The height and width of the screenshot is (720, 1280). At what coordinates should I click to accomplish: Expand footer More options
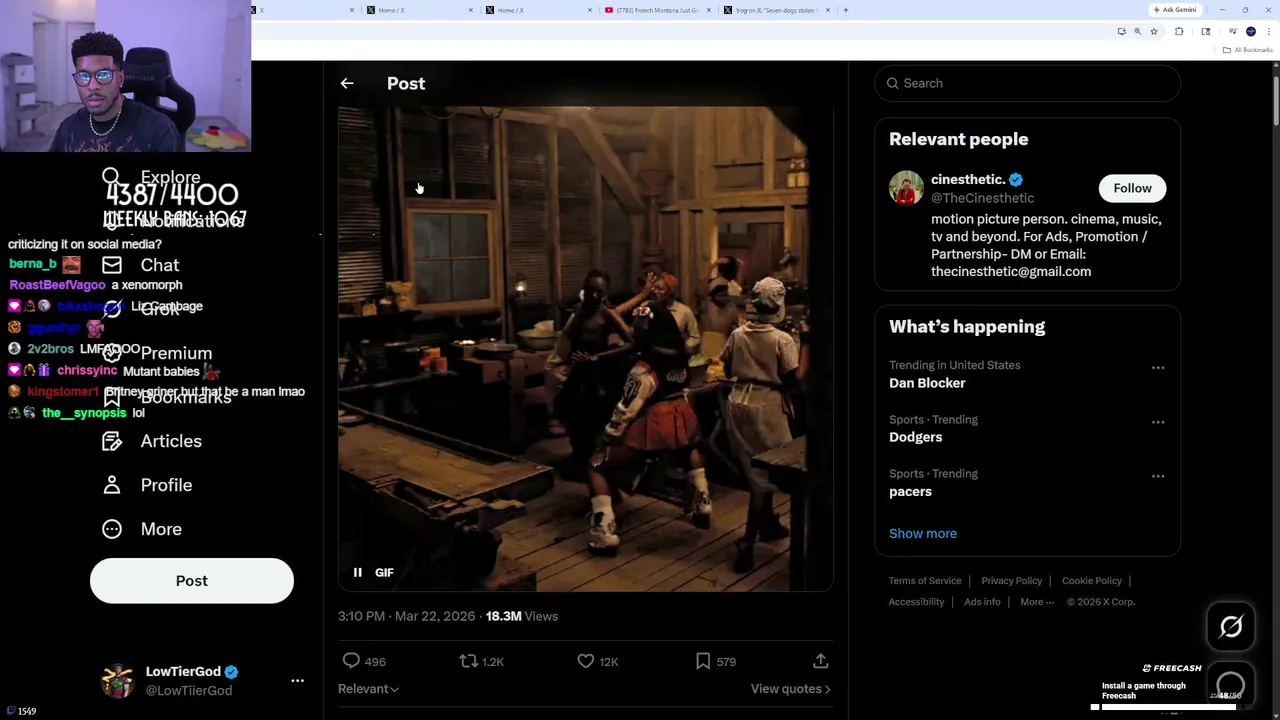(1037, 602)
